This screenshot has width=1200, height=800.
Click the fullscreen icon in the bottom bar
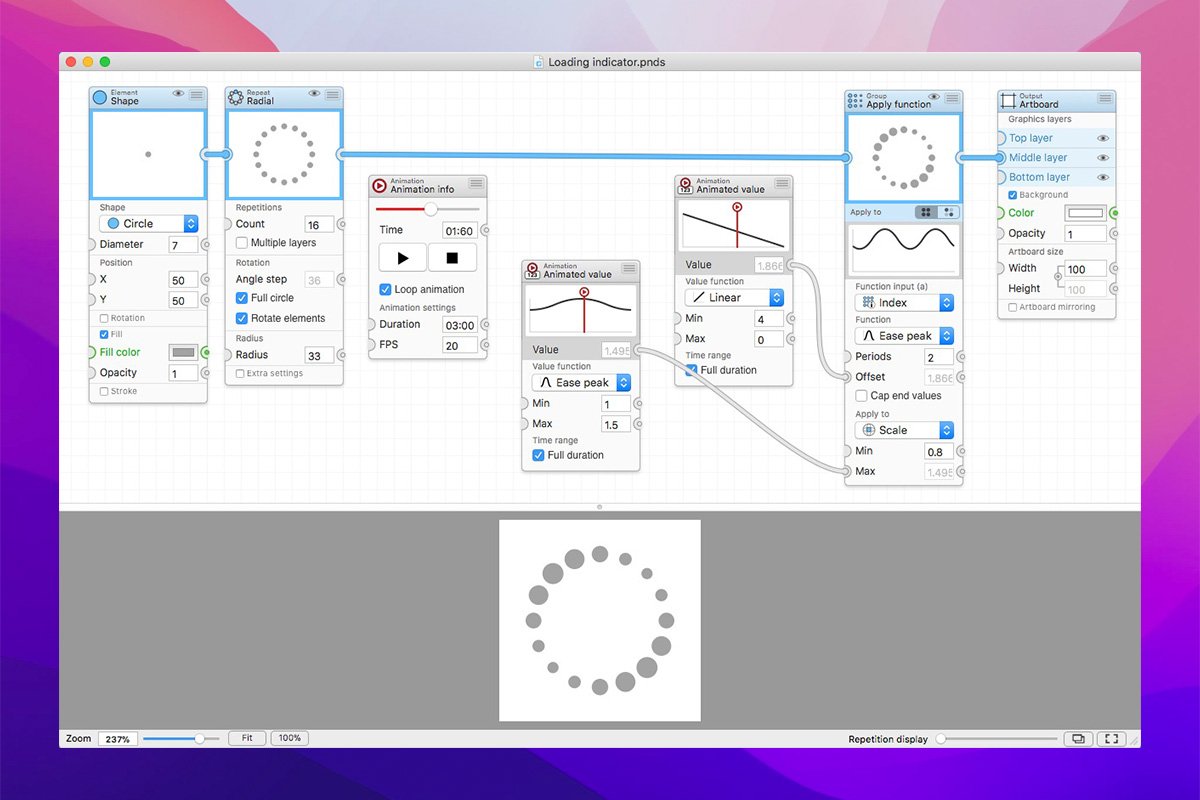click(1110, 739)
